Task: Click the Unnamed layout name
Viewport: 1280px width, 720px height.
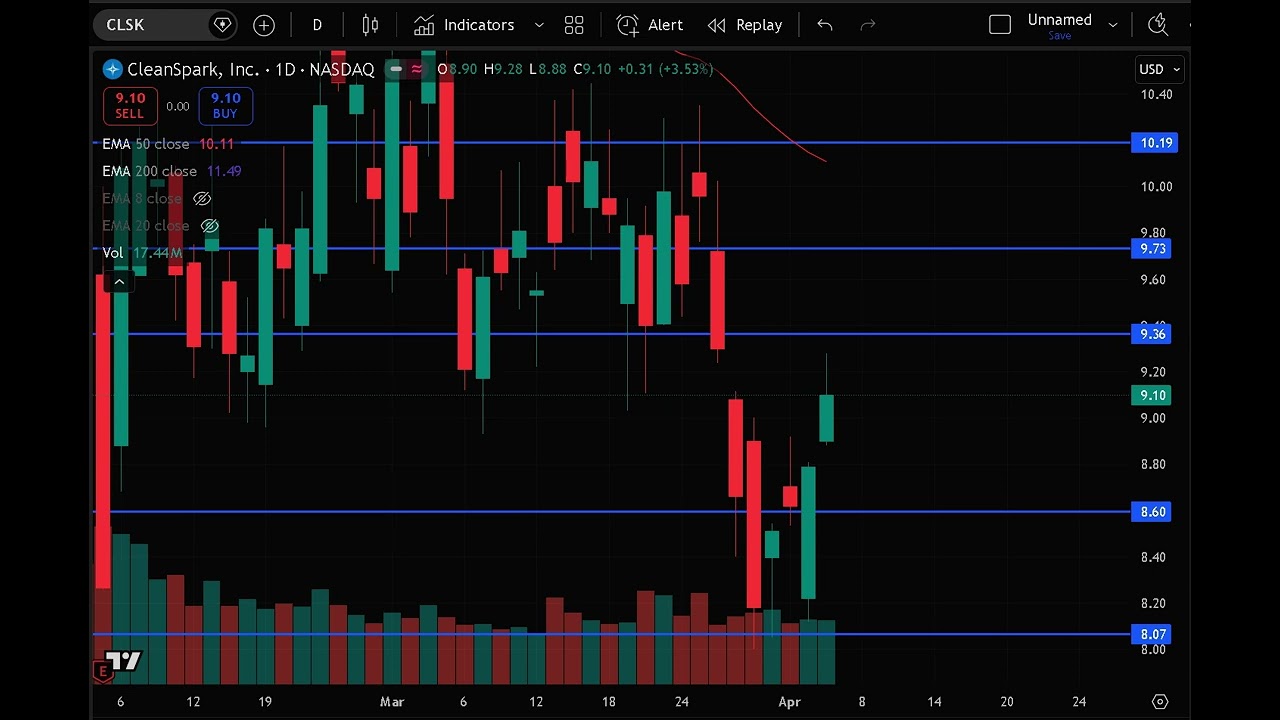Action: pyautogui.click(x=1059, y=20)
